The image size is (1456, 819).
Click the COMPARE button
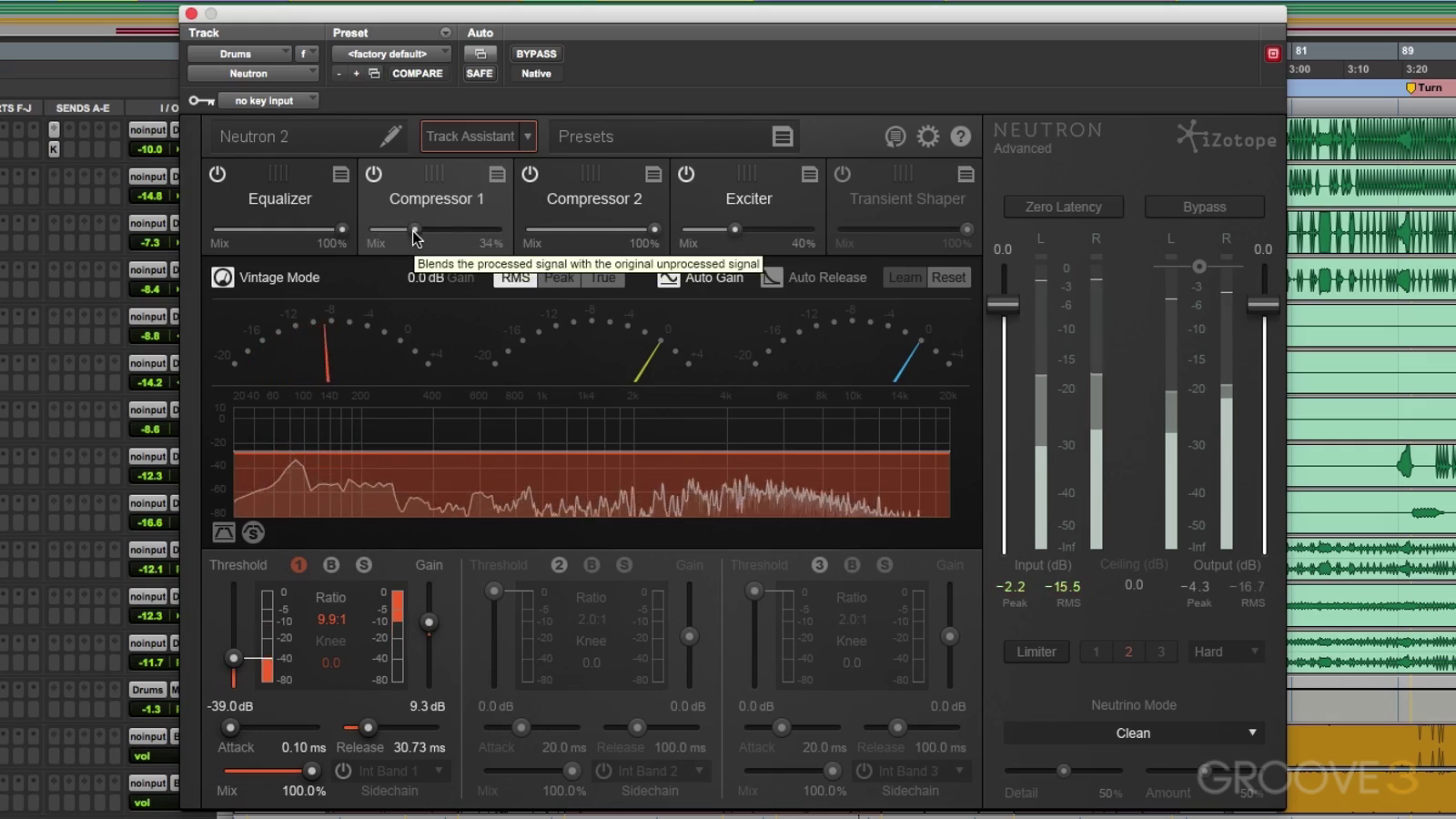418,74
